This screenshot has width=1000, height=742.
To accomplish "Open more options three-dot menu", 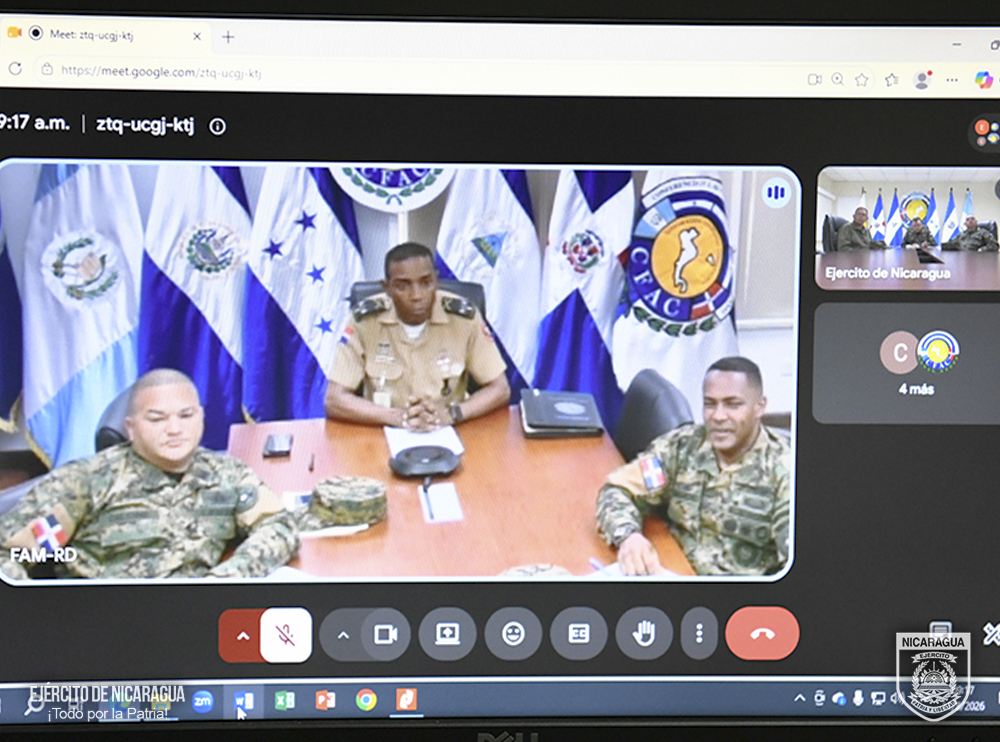I will (699, 634).
